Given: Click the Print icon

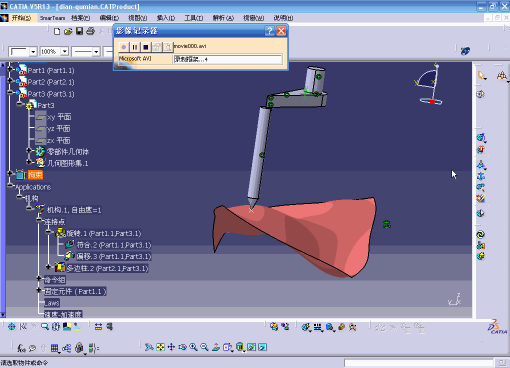Looking at the screenshot, I should (x=90, y=31).
